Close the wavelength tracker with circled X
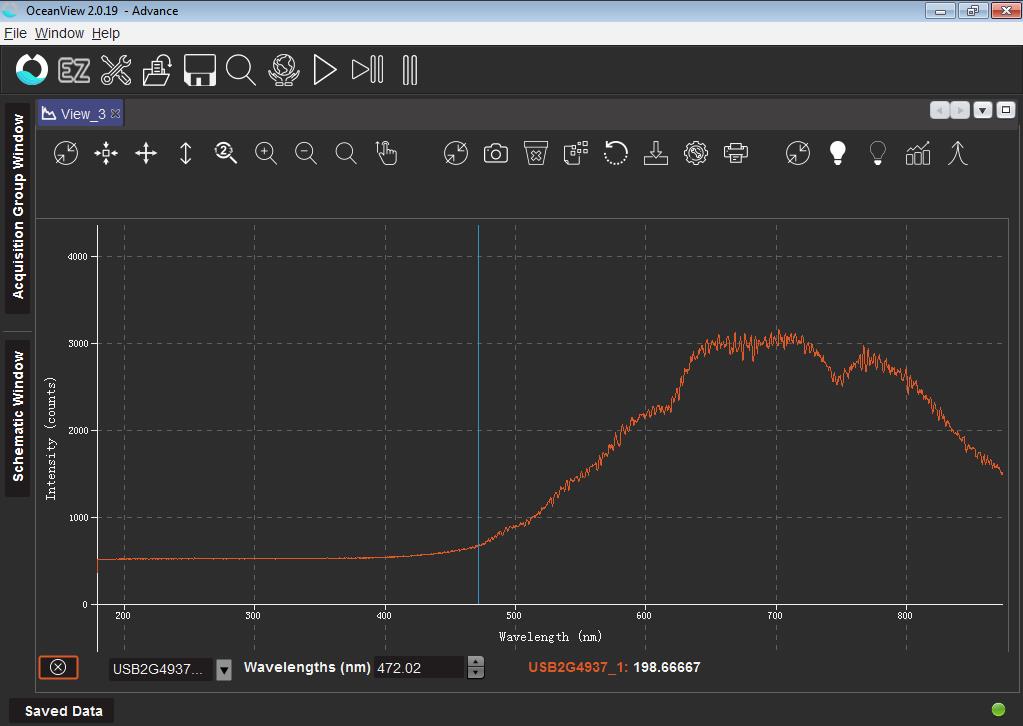 [x=58, y=667]
